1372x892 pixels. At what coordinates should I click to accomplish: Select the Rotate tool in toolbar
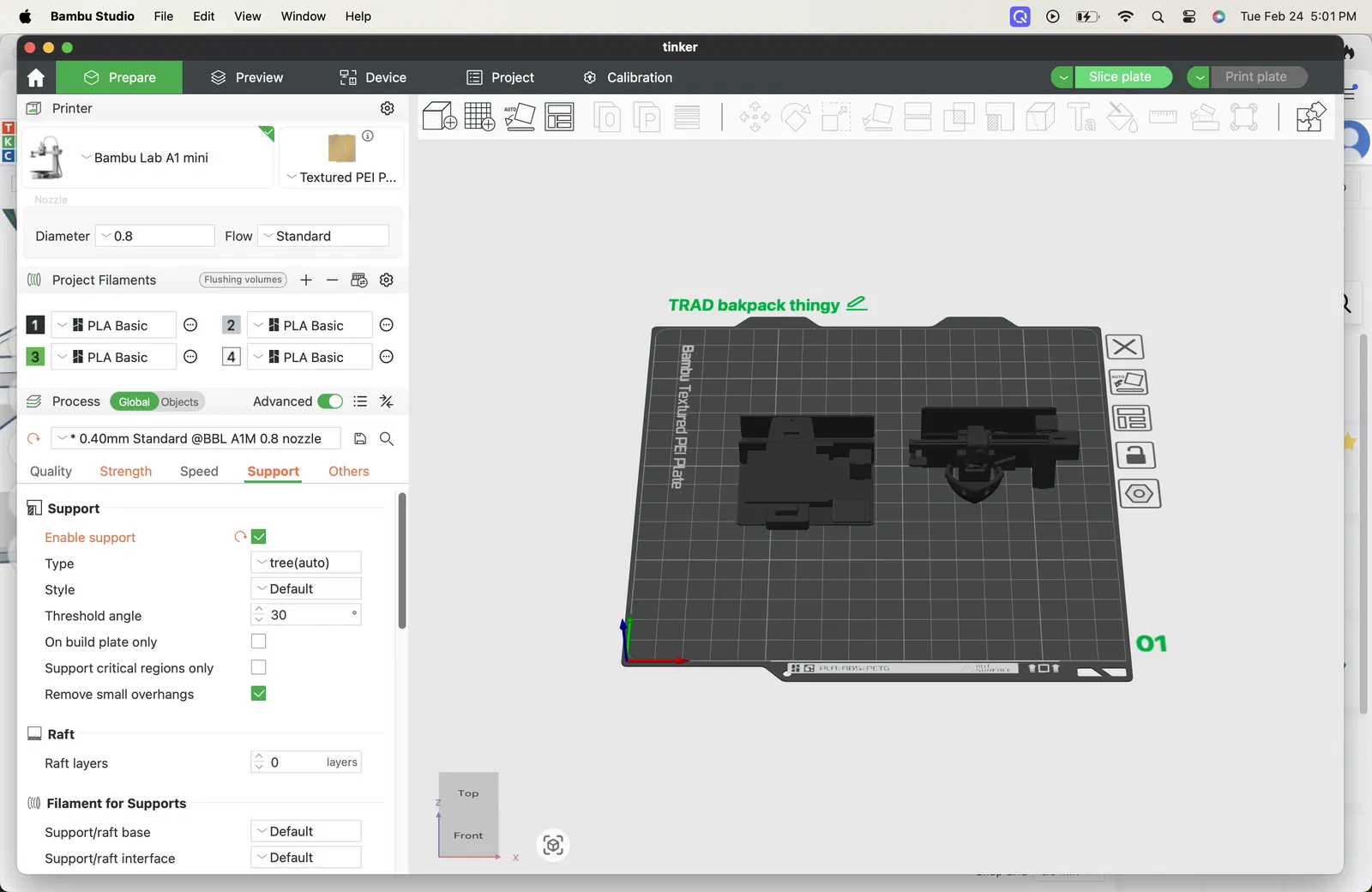pyautogui.click(x=795, y=117)
